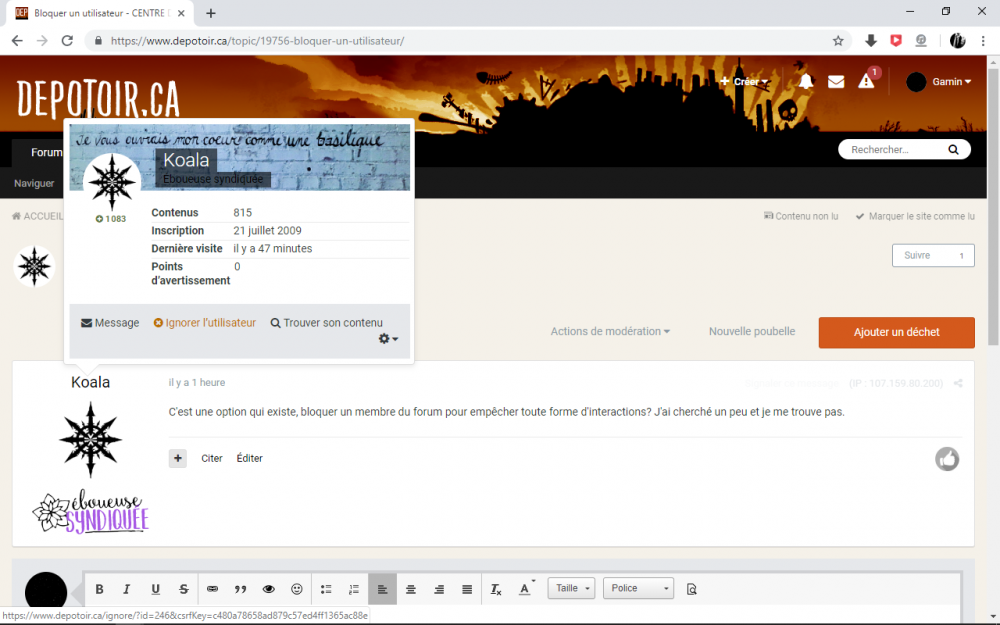The image size is (1000, 625).
Task: Expand the Actions de modération menu
Action: point(610,331)
